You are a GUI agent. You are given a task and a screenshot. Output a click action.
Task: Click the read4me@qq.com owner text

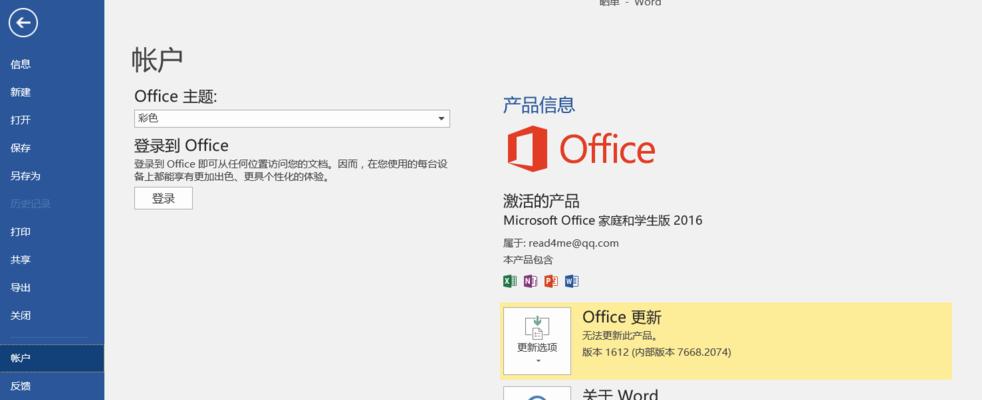pyautogui.click(x=573, y=243)
